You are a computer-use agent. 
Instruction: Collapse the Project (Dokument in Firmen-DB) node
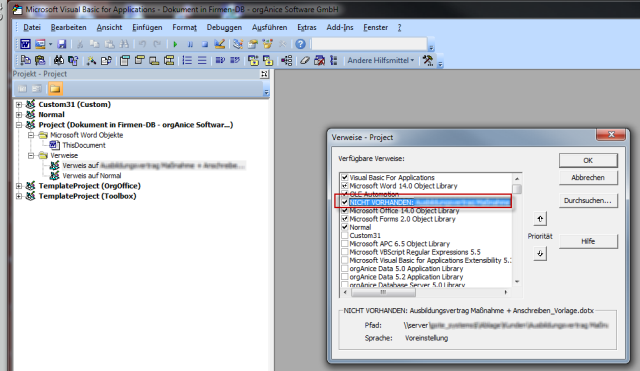click(19, 125)
